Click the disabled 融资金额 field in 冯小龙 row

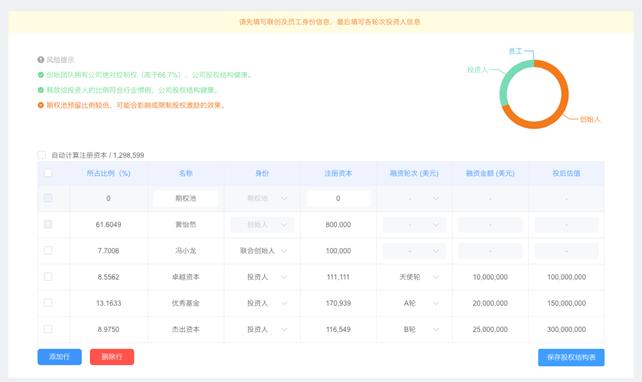pos(490,251)
